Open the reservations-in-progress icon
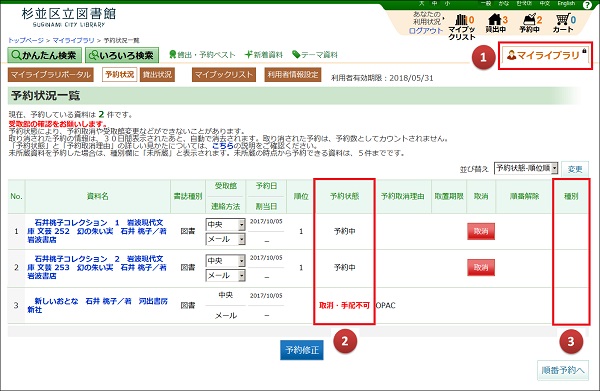 click(x=529, y=19)
